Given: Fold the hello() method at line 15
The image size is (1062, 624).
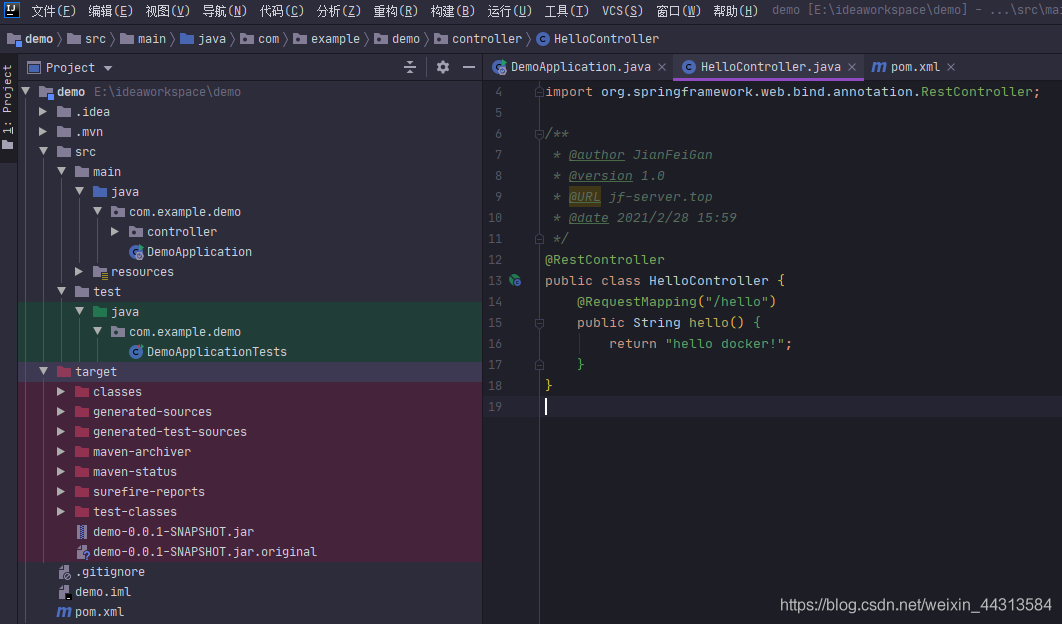Looking at the screenshot, I should coord(539,323).
